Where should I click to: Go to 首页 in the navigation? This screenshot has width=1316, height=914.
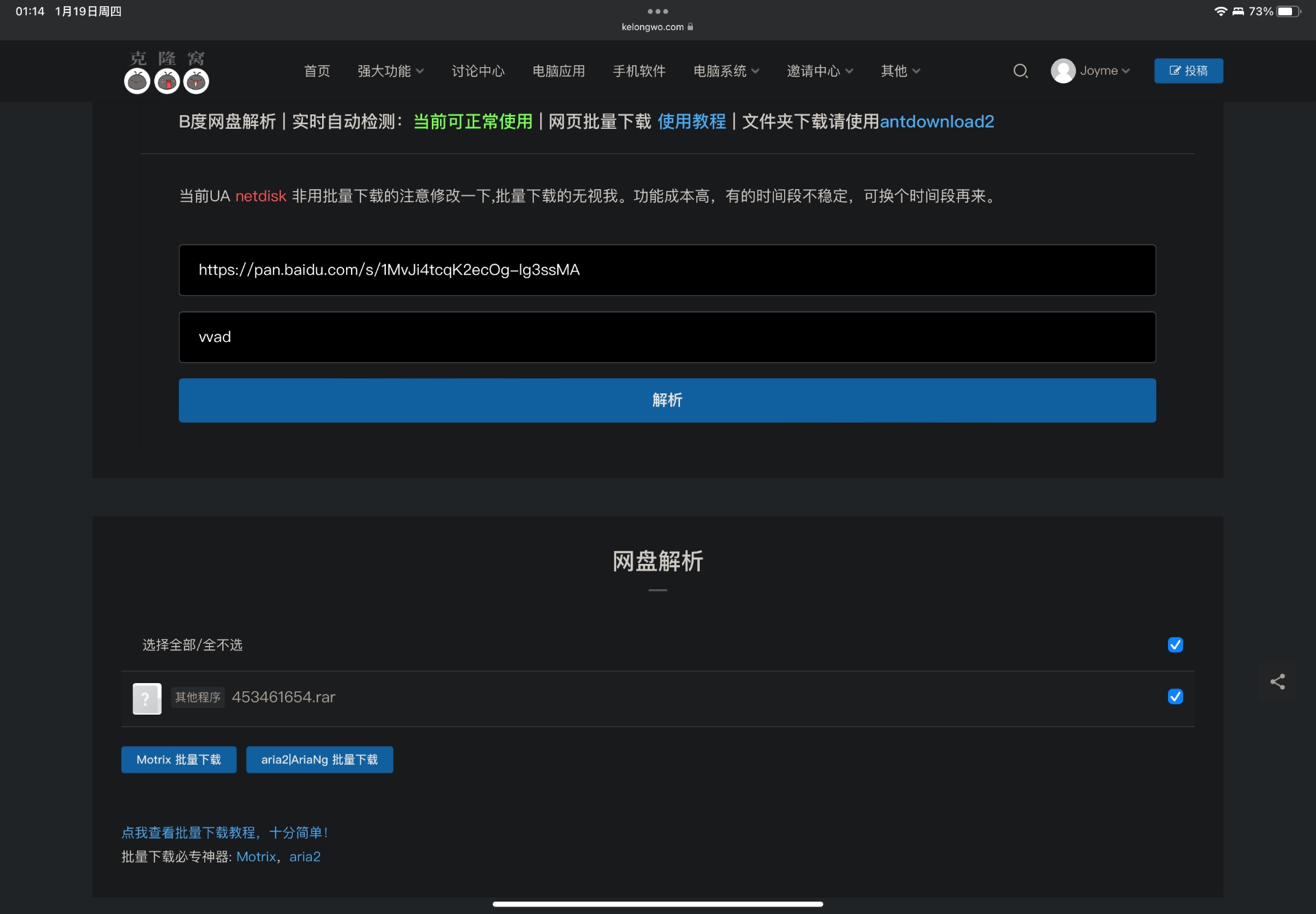(x=317, y=71)
